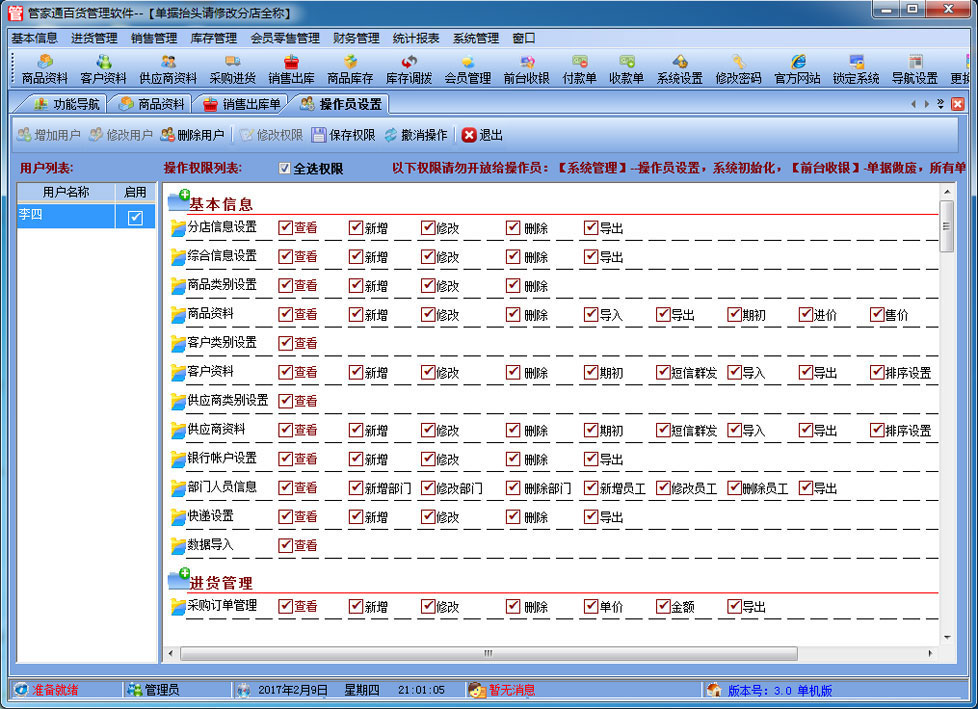Click the 修改密码 toolbar icon
Screen dimensions: 978x709
tap(738, 69)
